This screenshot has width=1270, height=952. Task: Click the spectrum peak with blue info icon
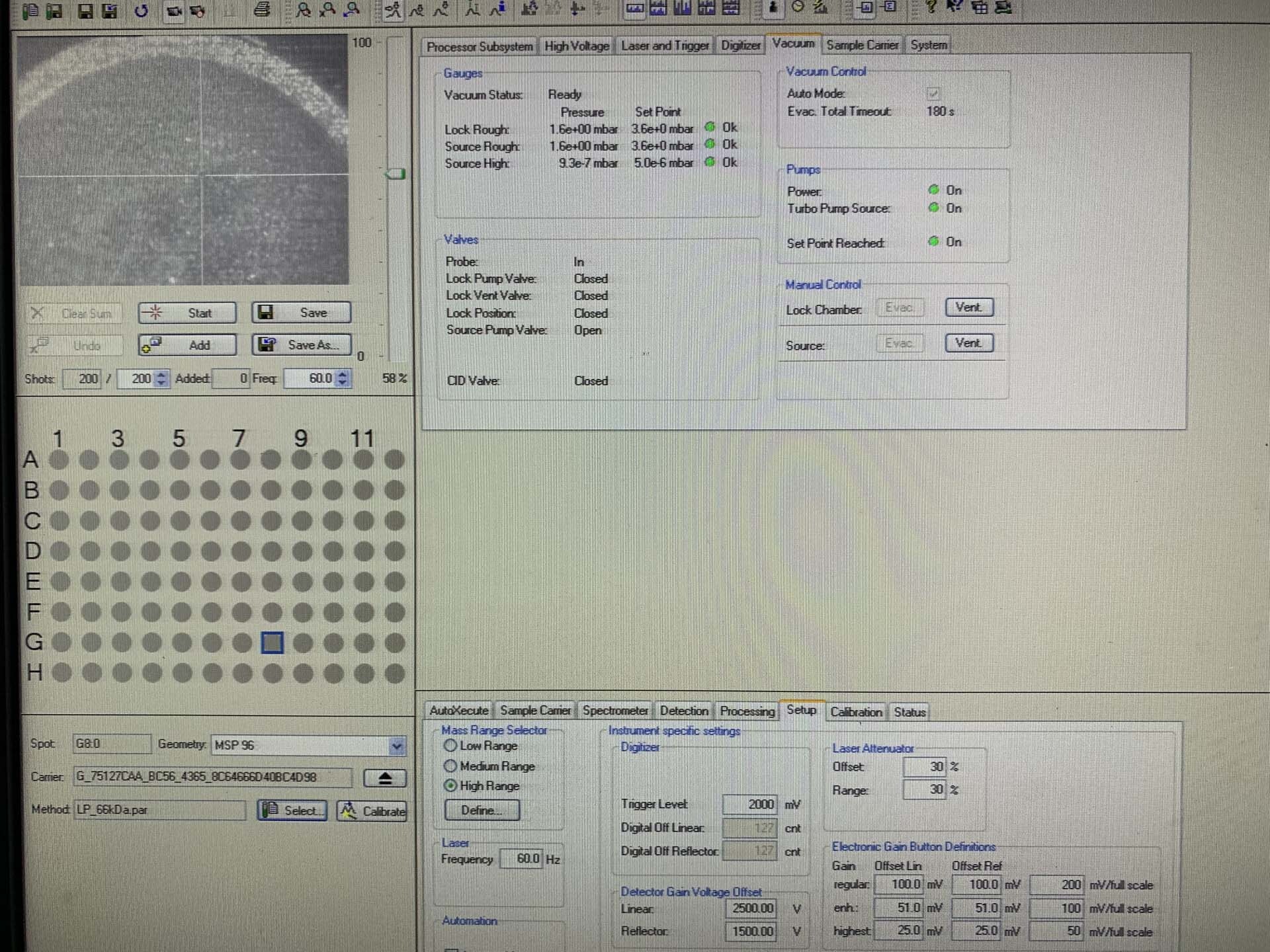point(498,9)
